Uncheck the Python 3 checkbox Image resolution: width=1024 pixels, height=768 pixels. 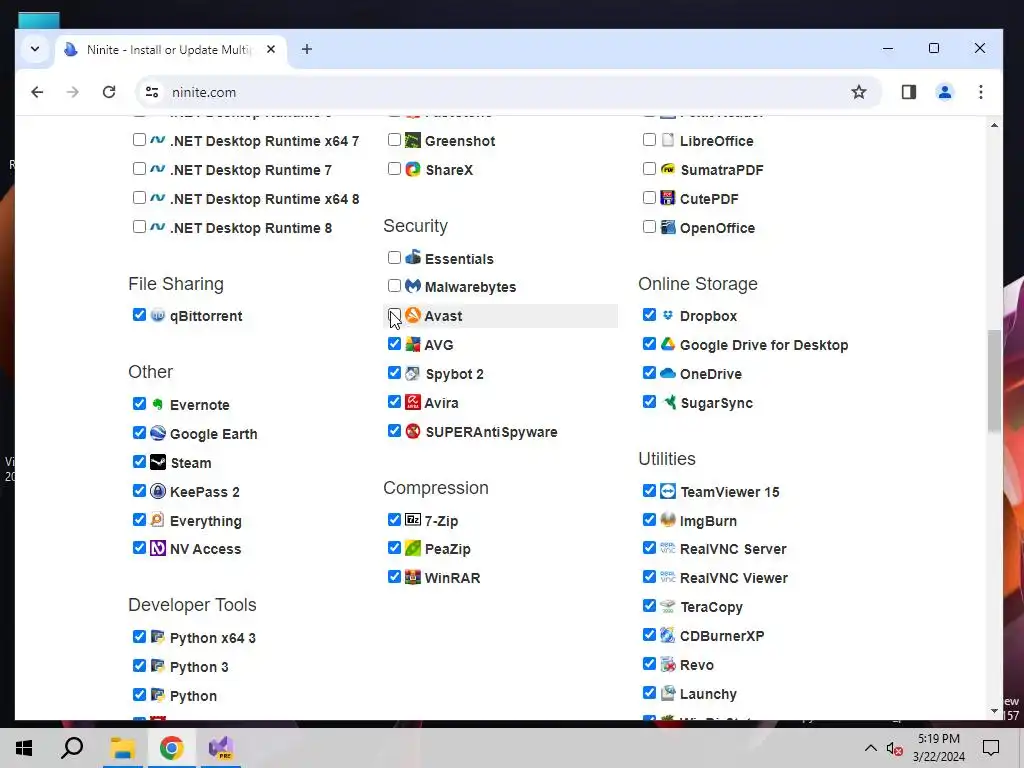tap(139, 665)
